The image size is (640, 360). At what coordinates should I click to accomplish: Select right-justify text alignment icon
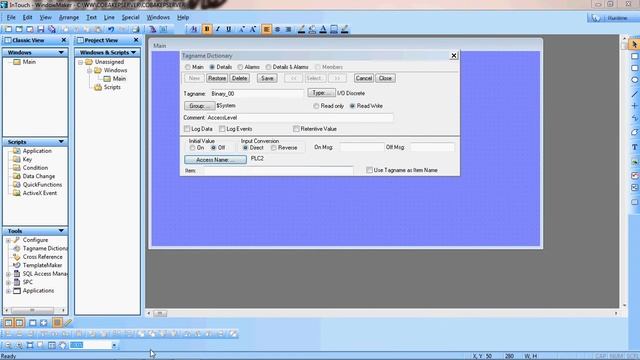pyautogui.click(x=288, y=29)
